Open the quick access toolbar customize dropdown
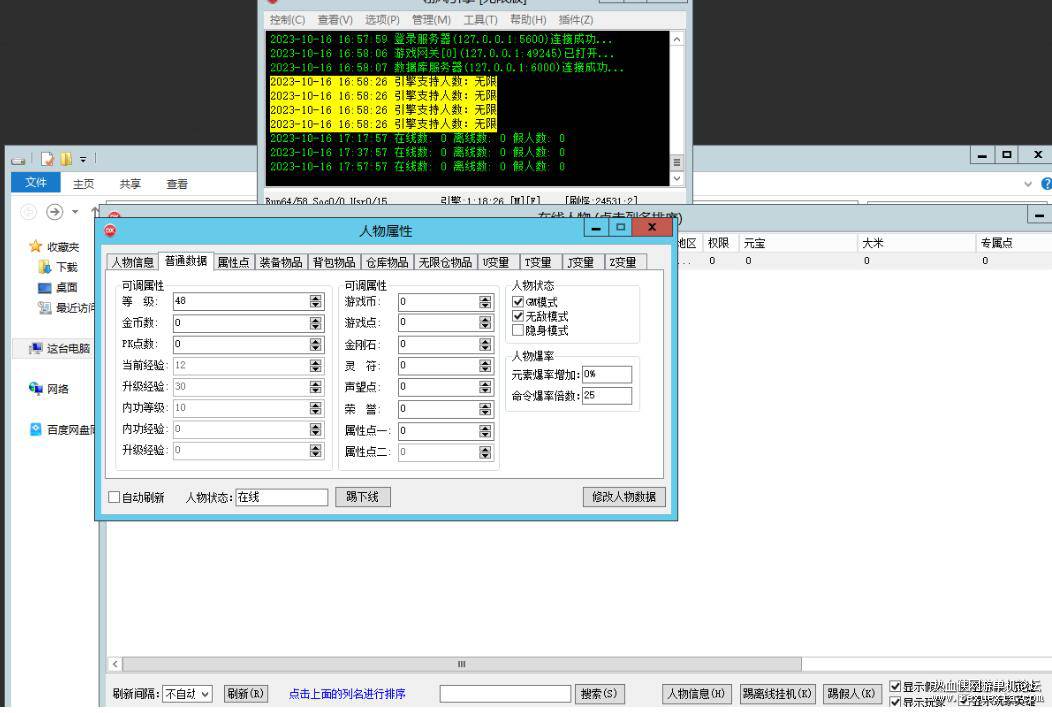The image size is (1052, 713). tap(83, 159)
